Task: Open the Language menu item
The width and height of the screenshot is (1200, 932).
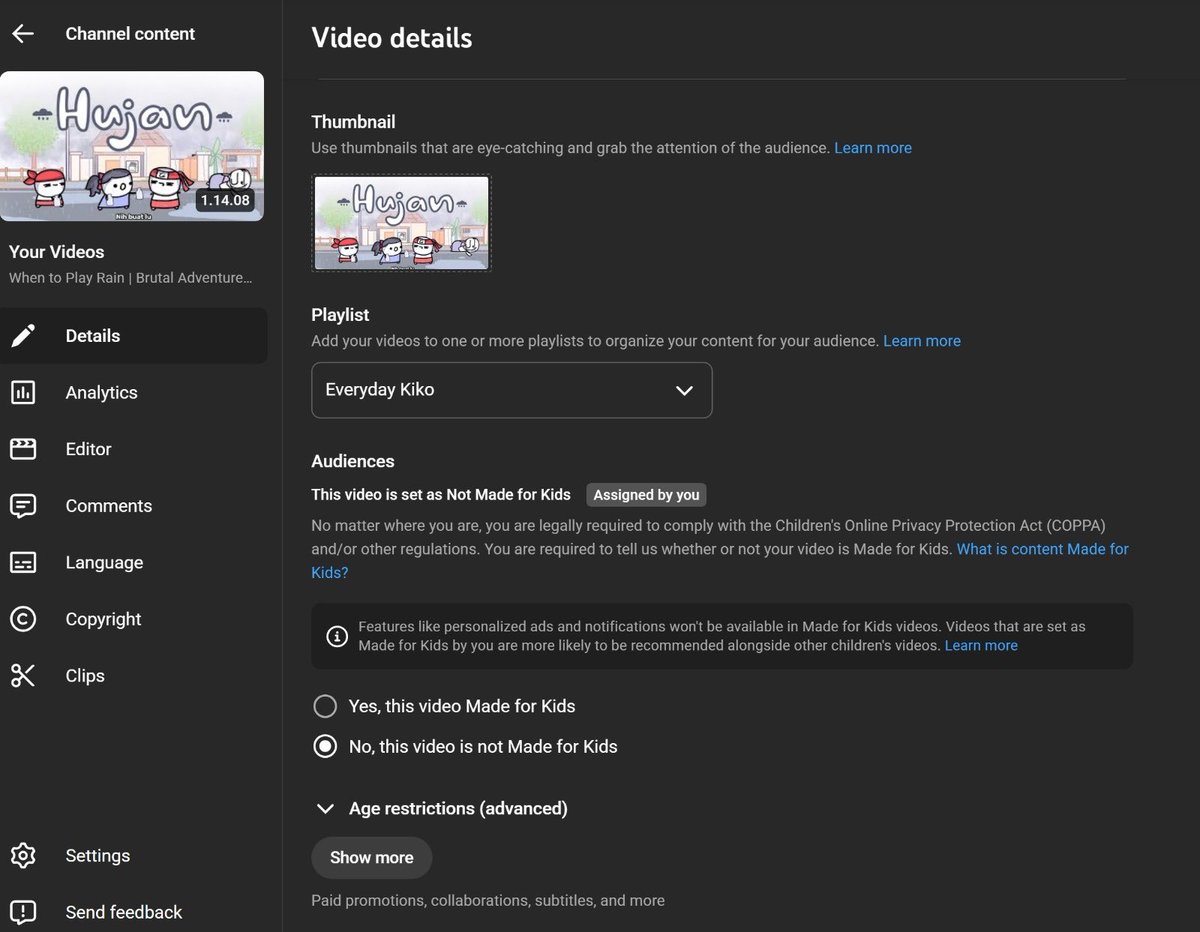Action: pos(134,562)
